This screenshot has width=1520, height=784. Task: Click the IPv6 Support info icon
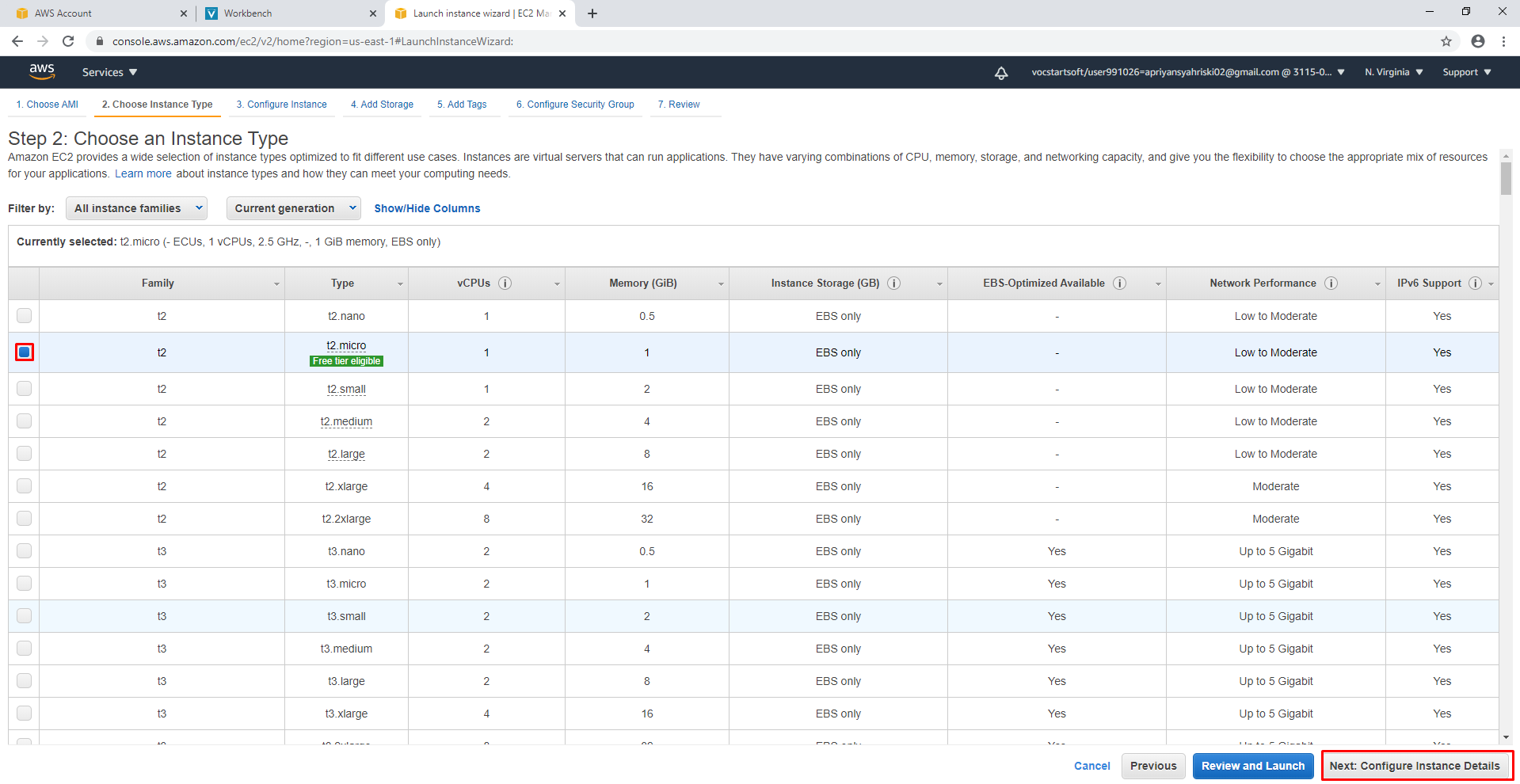[1475, 284]
